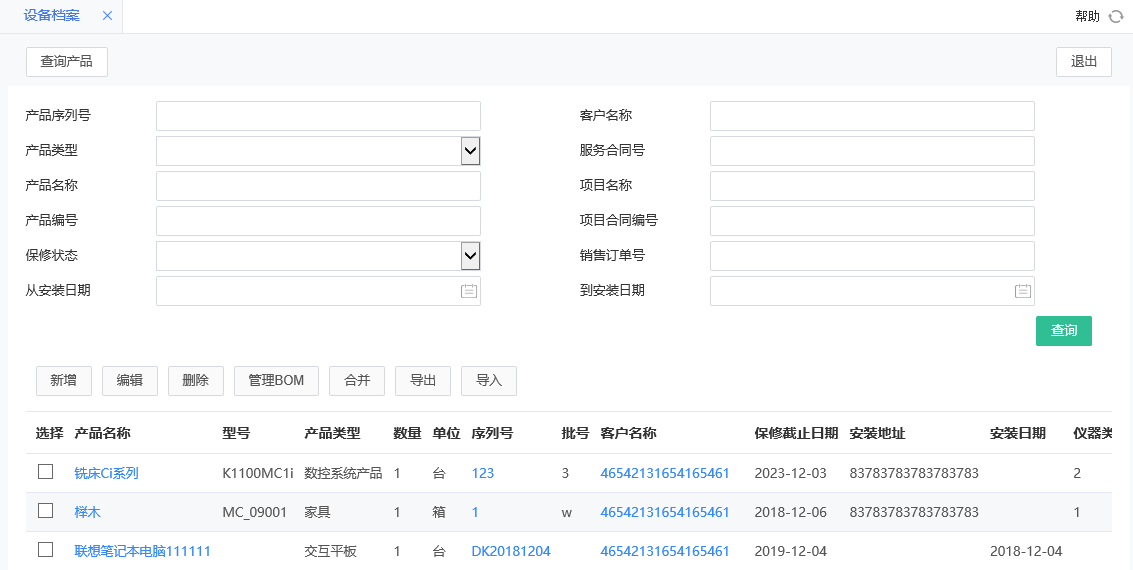Export records with 导出 button

[x=423, y=380]
